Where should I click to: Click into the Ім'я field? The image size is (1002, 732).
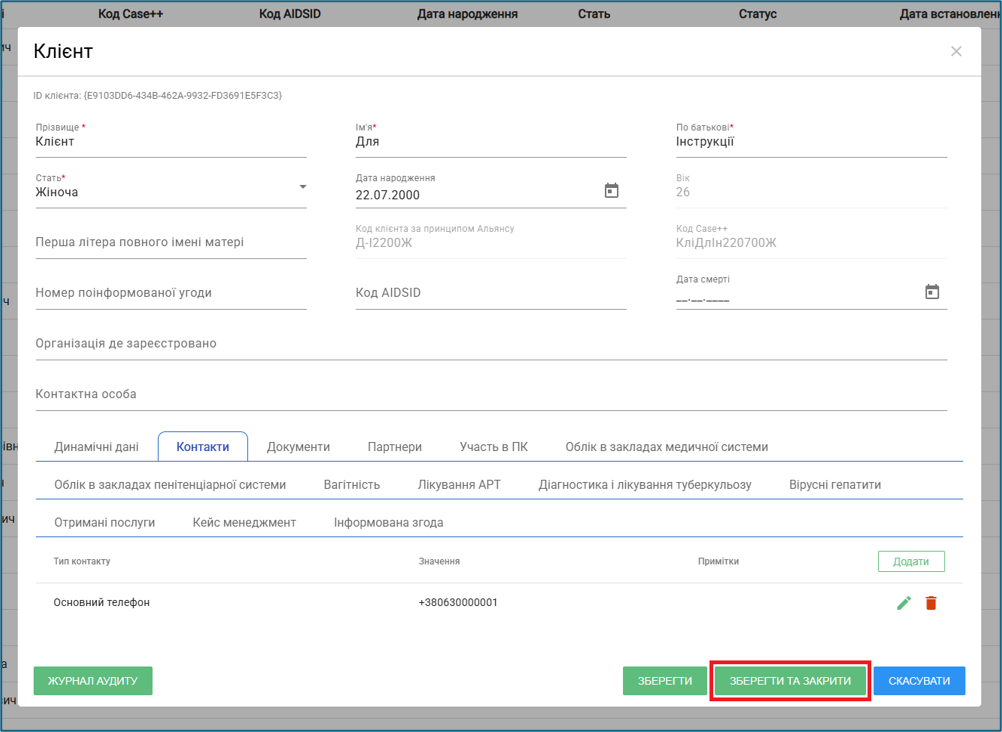(491, 142)
